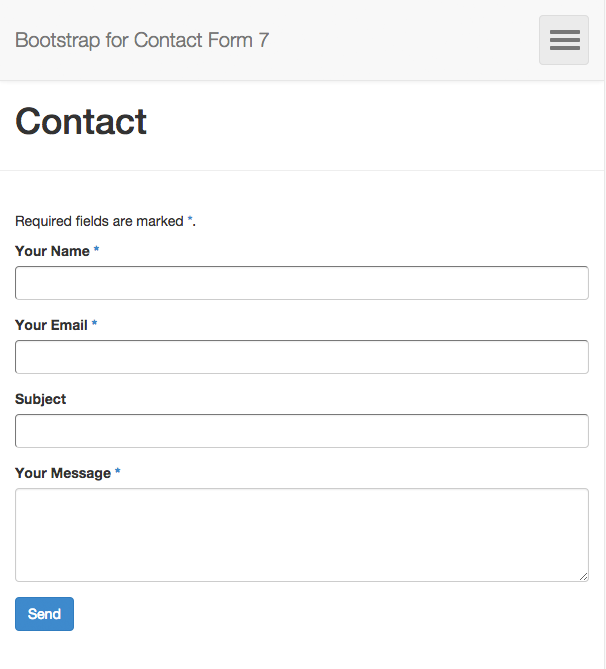The height and width of the screenshot is (669, 606).
Task: Click the asterisk beside Your Message
Action: (117, 472)
